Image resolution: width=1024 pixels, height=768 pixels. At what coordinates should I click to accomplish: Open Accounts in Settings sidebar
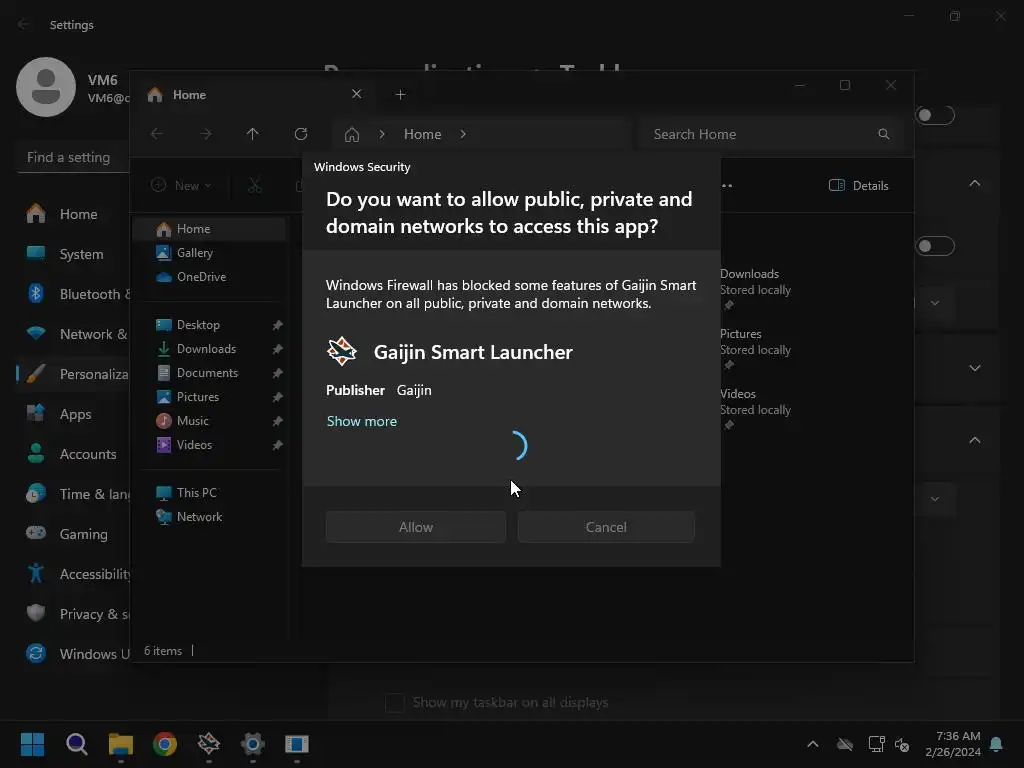[x=74, y=454]
